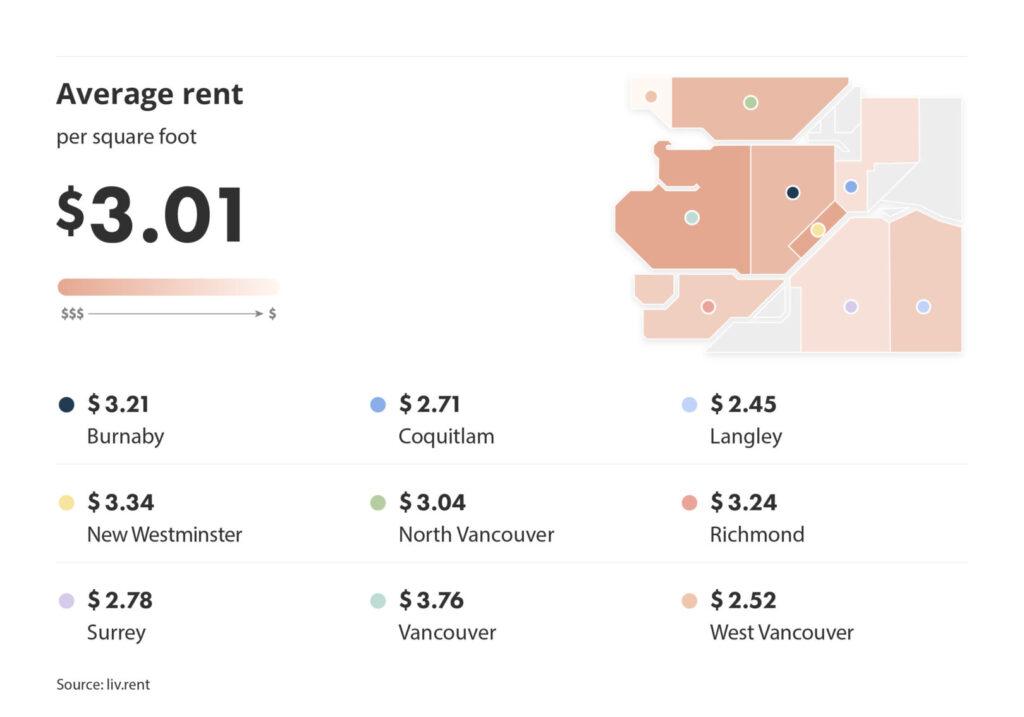The image size is (1024, 717).
Task: Click the peach West Vancouver map marker
Action: pos(651,97)
